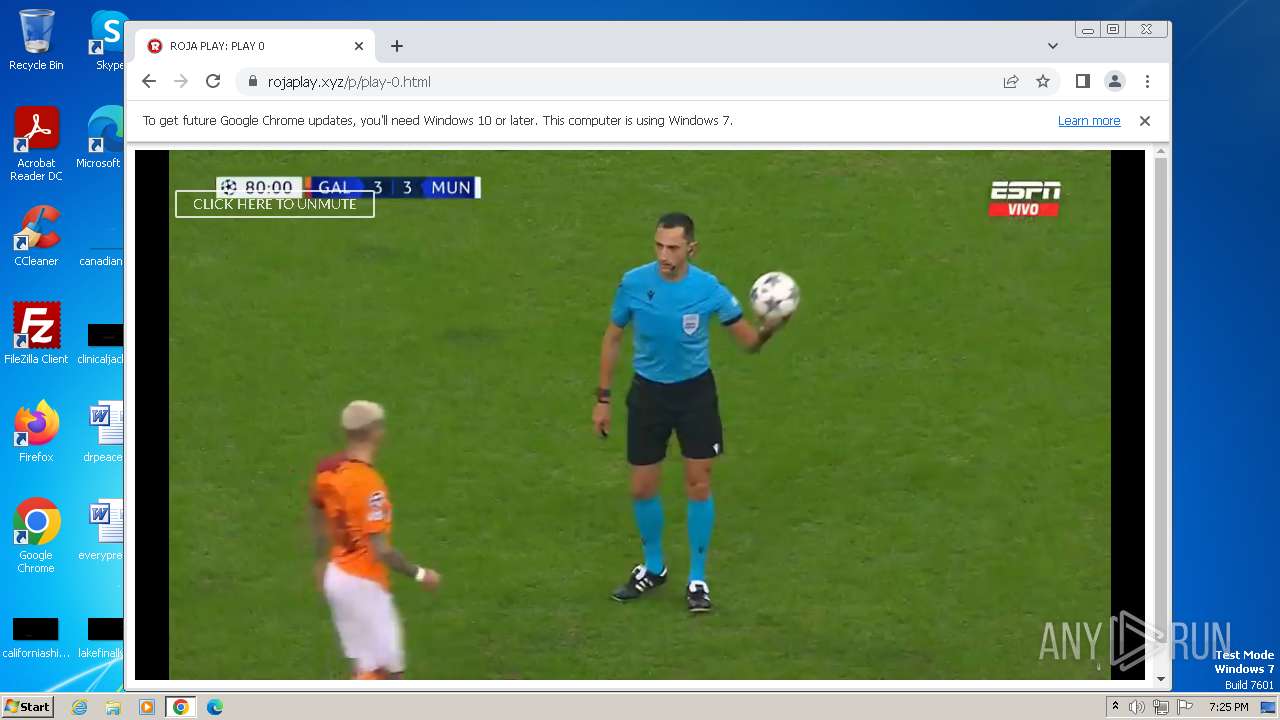The width and height of the screenshot is (1280, 720).
Task: Bookmark this page with the star icon
Action: coord(1043,82)
